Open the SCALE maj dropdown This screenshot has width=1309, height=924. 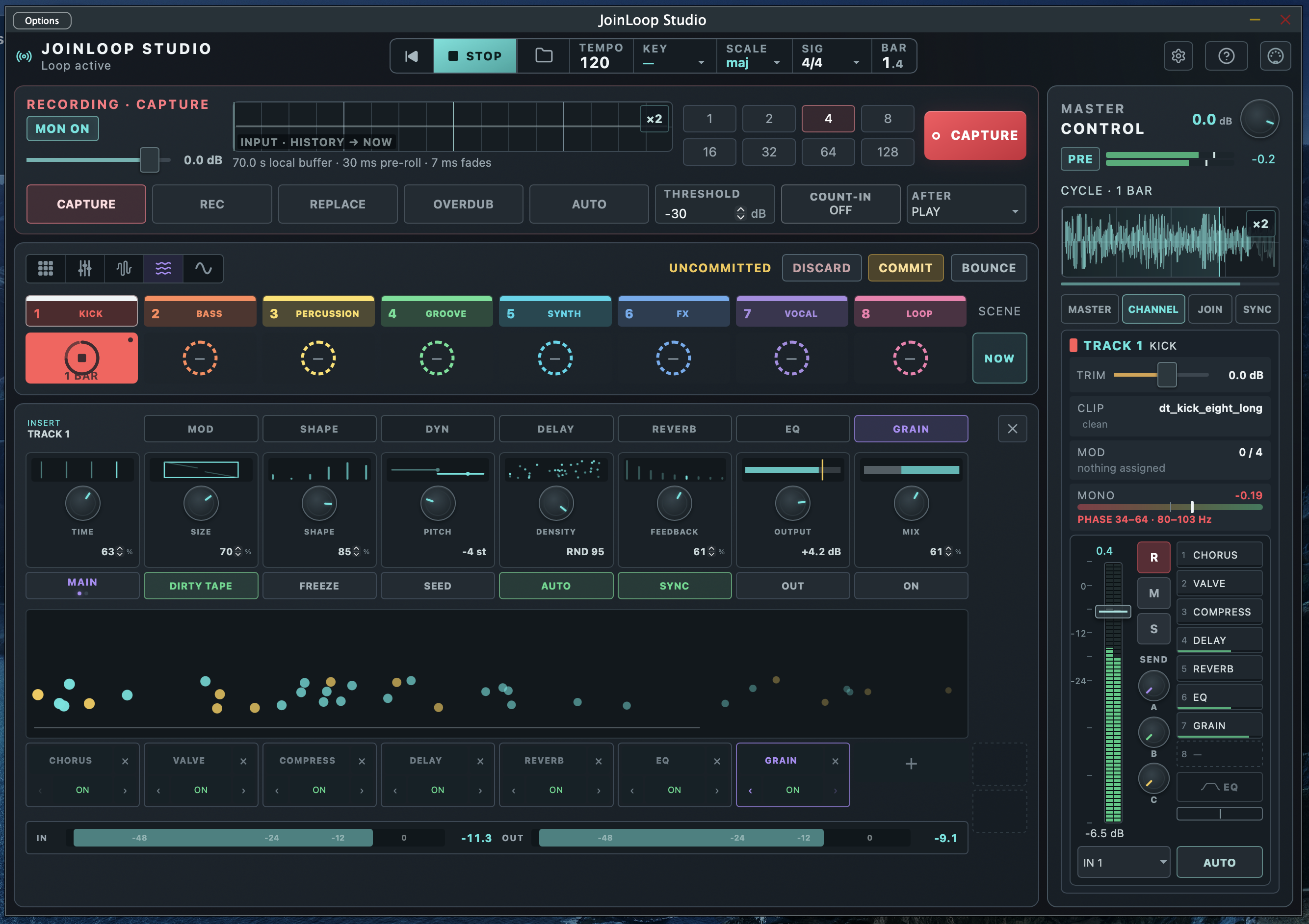pos(753,56)
